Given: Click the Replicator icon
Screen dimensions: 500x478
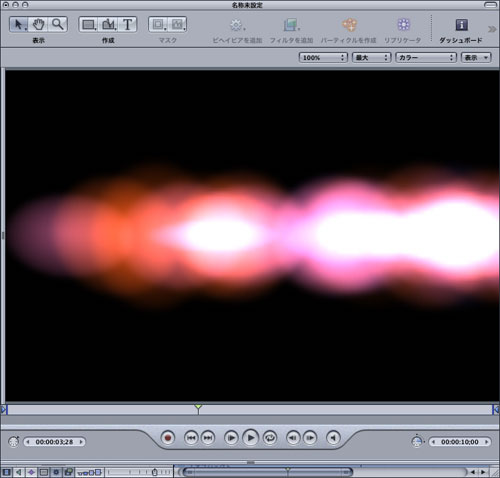Looking at the screenshot, I should click(403, 24).
